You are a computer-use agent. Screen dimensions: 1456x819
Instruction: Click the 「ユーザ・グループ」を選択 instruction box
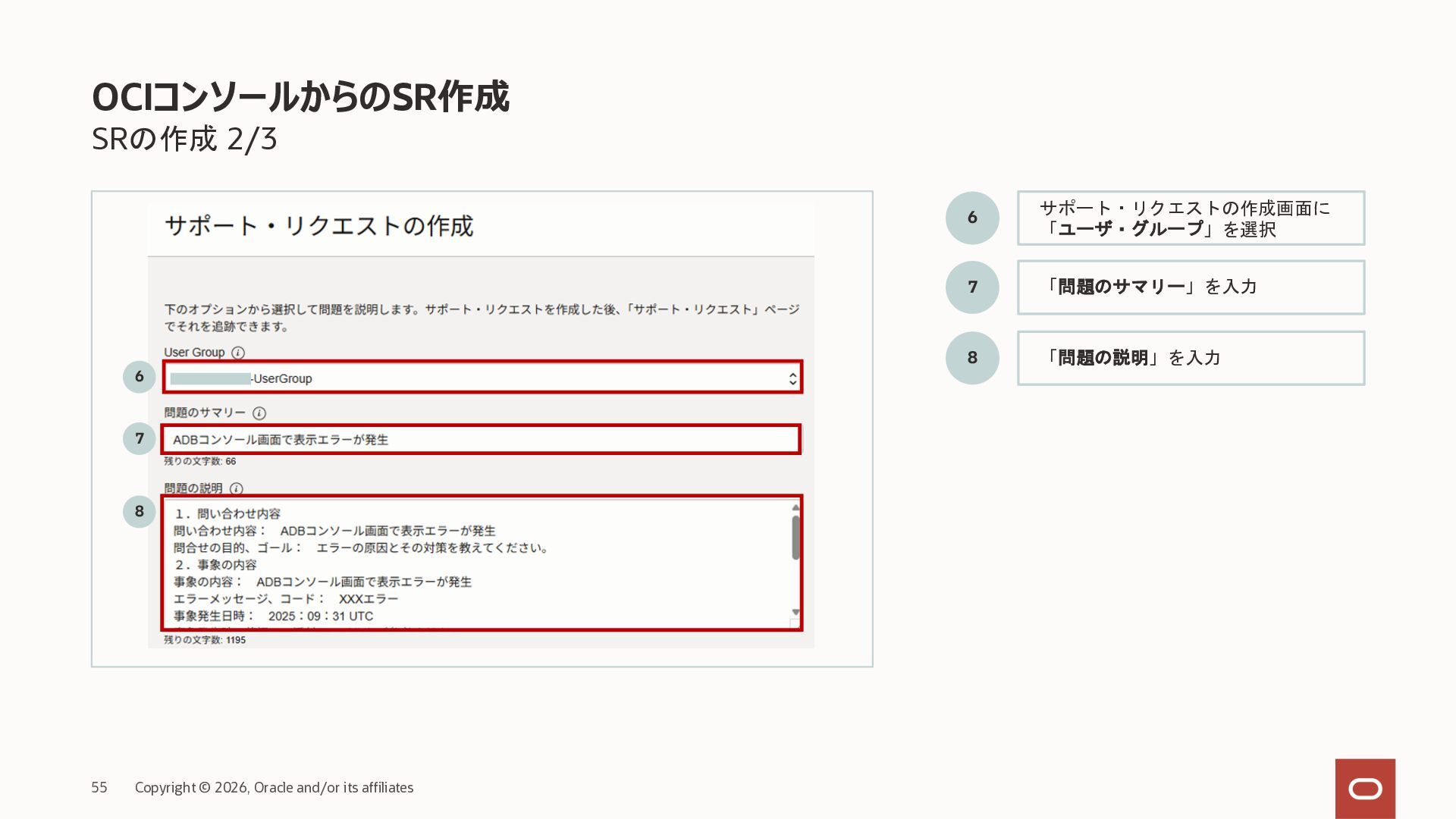pyautogui.click(x=1191, y=218)
